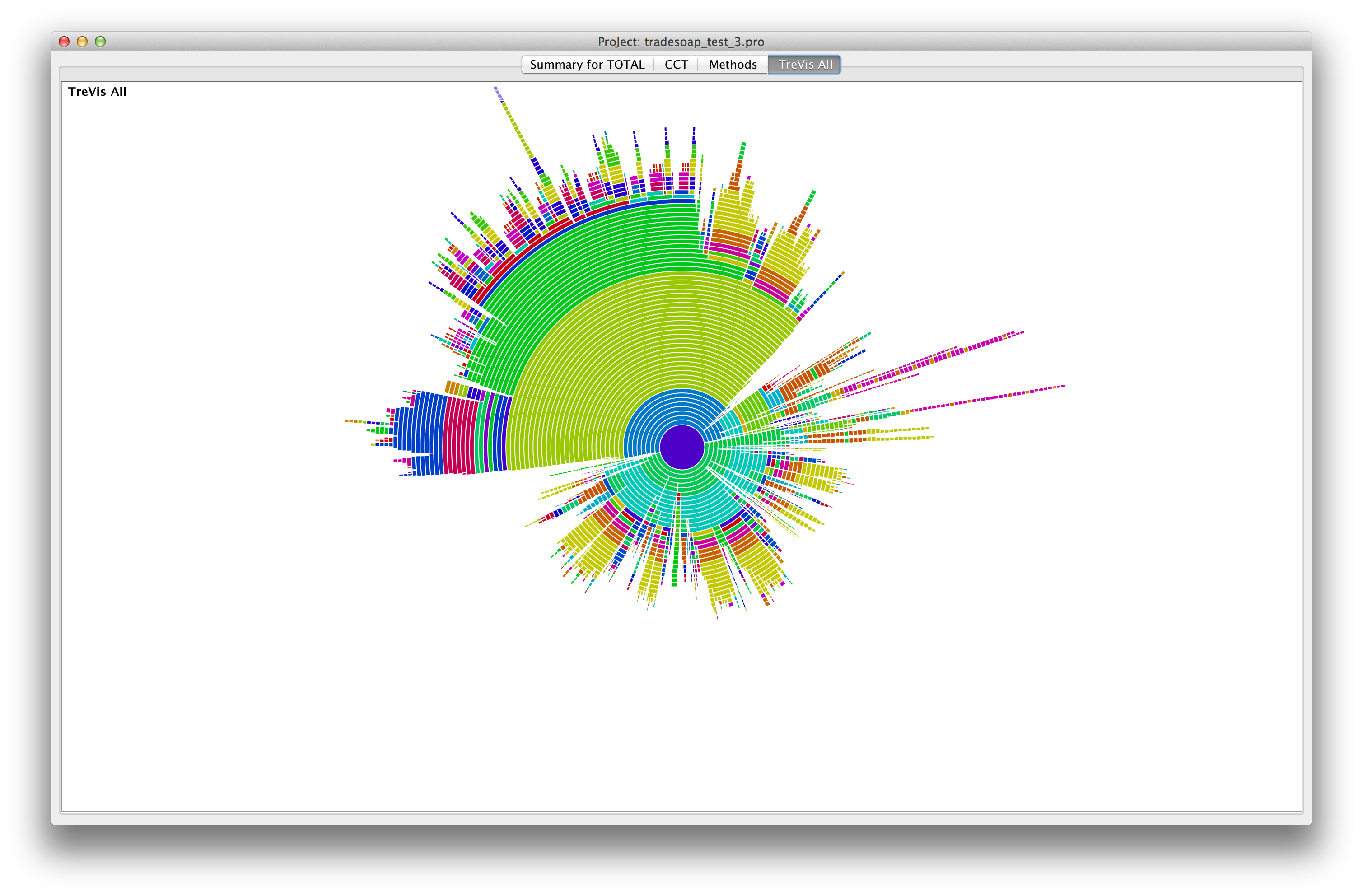
Task: Switch to the Summary for TOTAL tab
Action: (x=587, y=65)
